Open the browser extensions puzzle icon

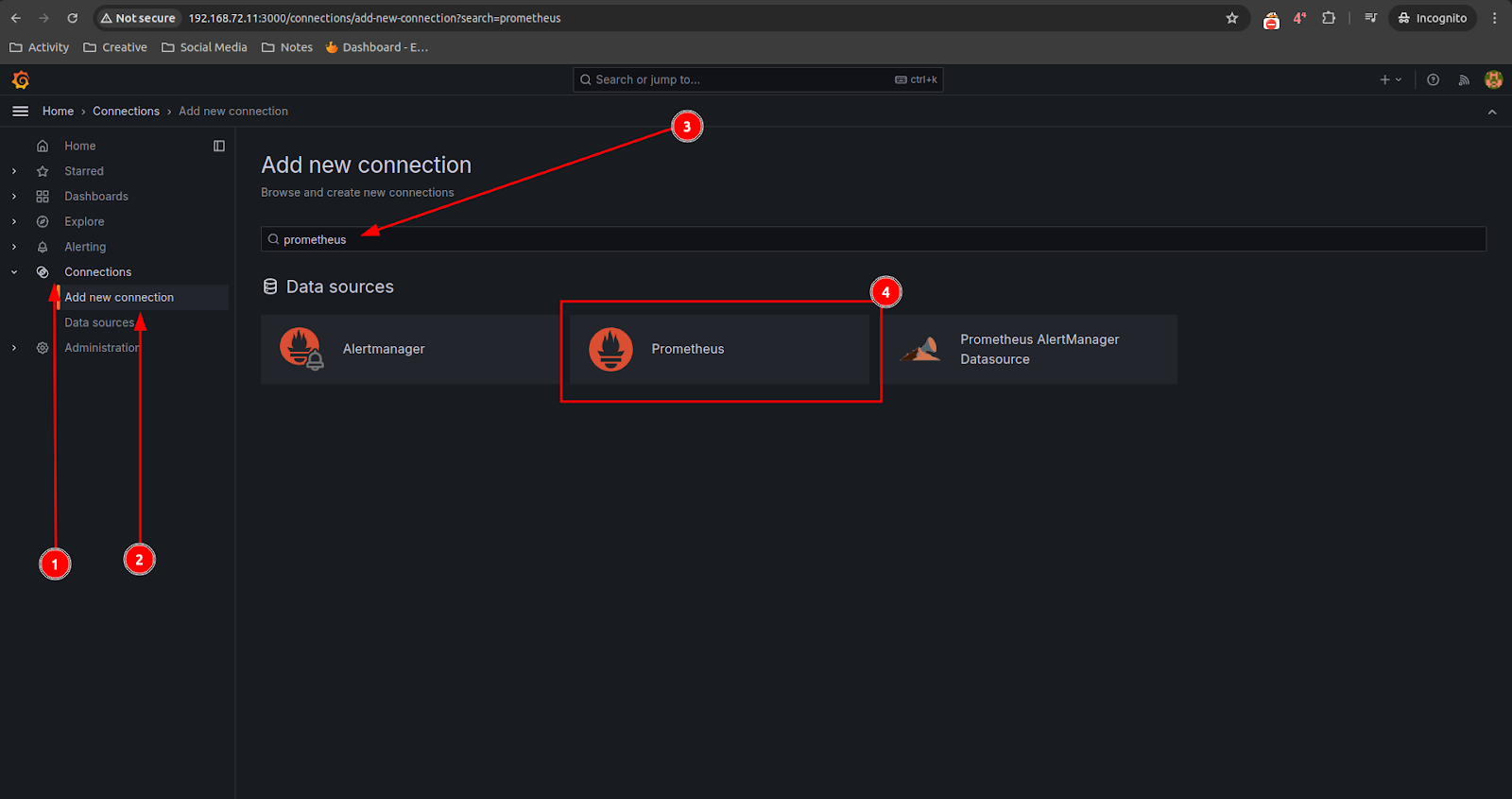pyautogui.click(x=1329, y=18)
